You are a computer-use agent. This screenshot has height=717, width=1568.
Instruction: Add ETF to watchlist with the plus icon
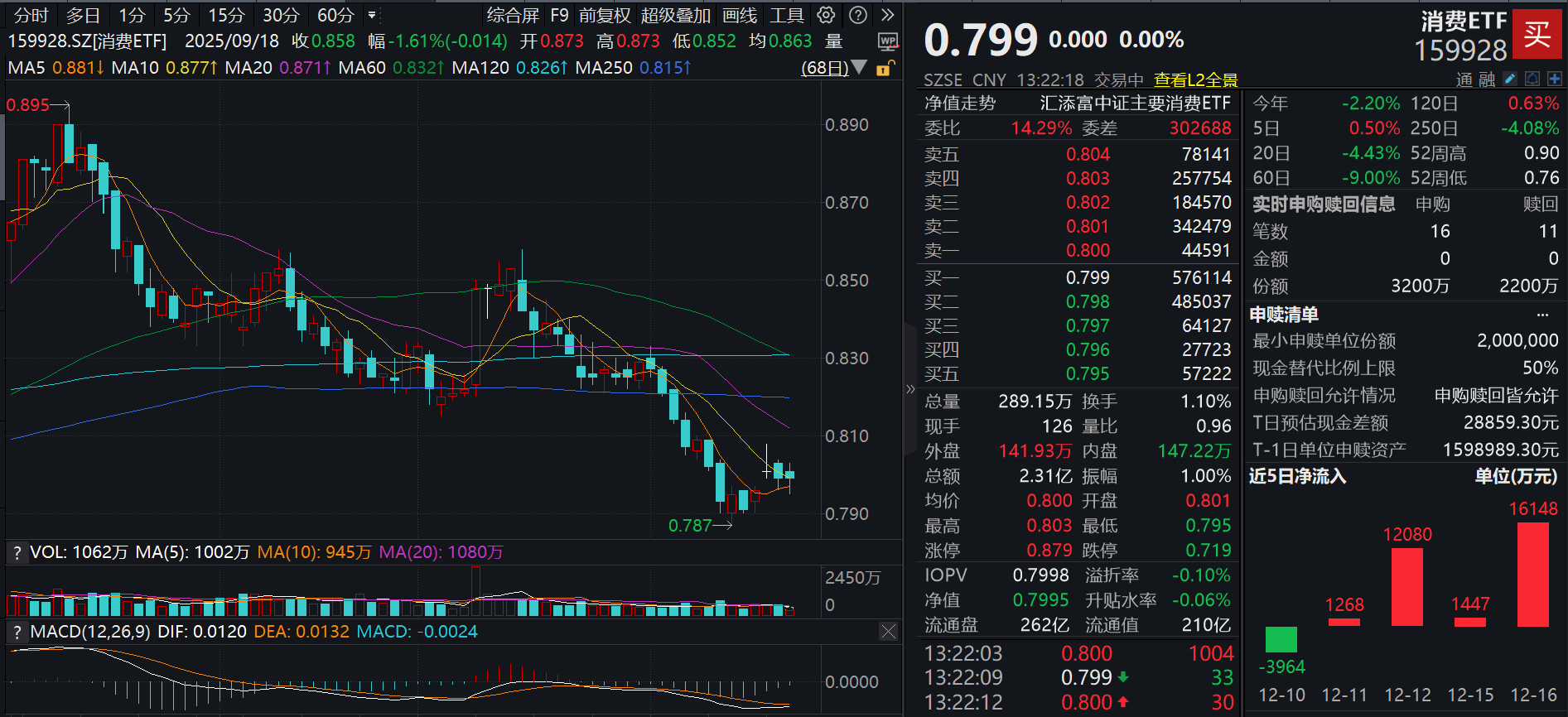pyautogui.click(x=1554, y=79)
